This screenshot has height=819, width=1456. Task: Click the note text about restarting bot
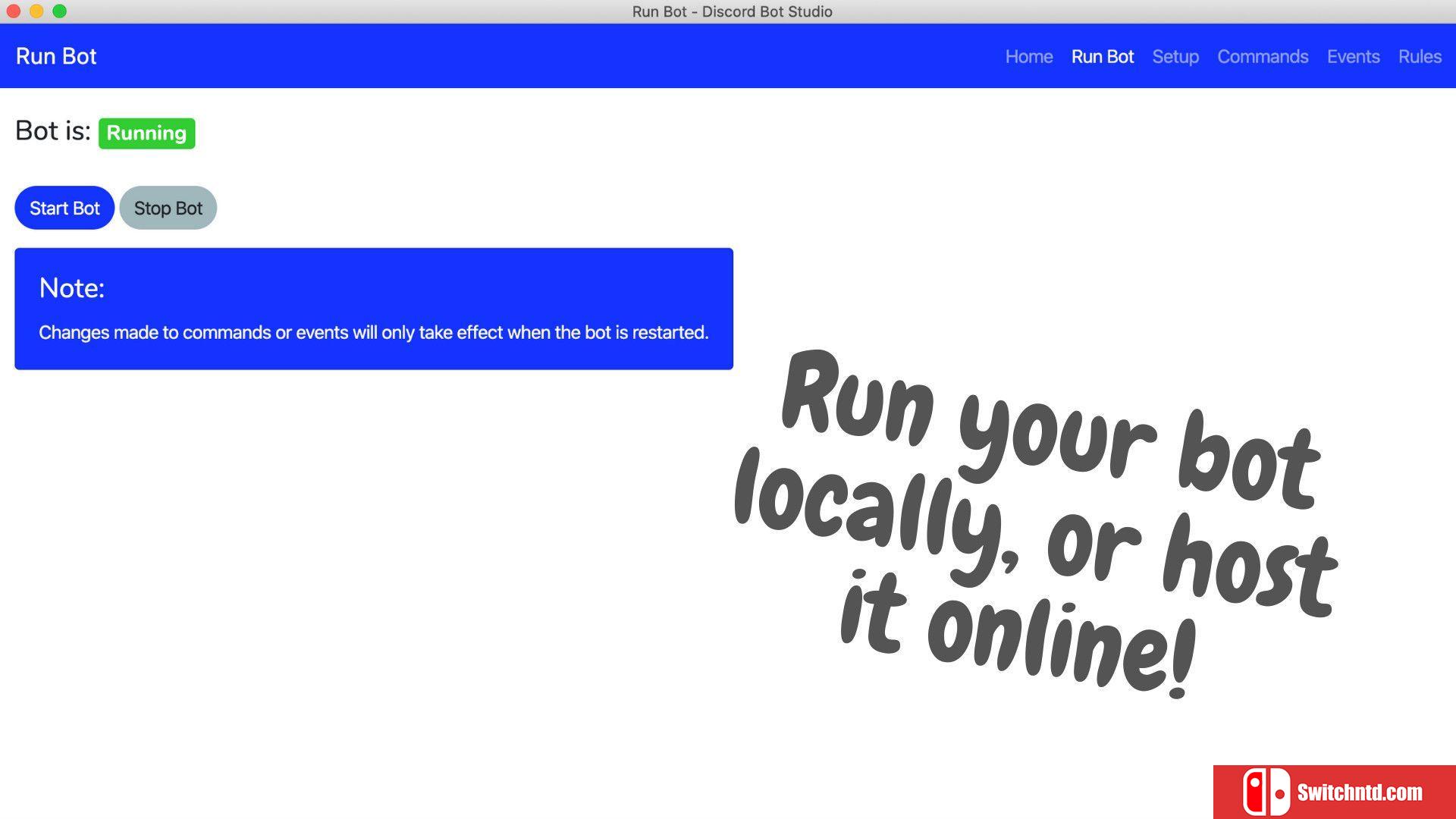[x=373, y=332]
